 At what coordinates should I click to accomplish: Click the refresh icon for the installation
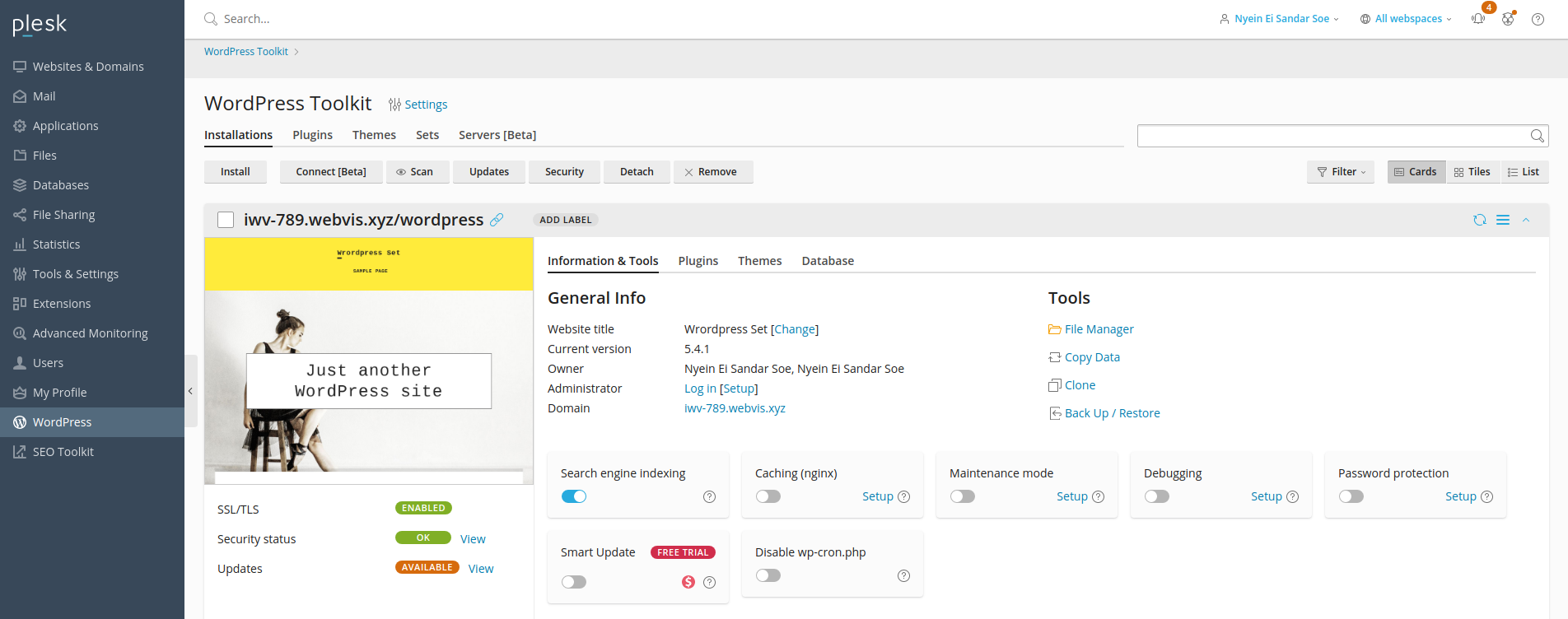point(1480,220)
